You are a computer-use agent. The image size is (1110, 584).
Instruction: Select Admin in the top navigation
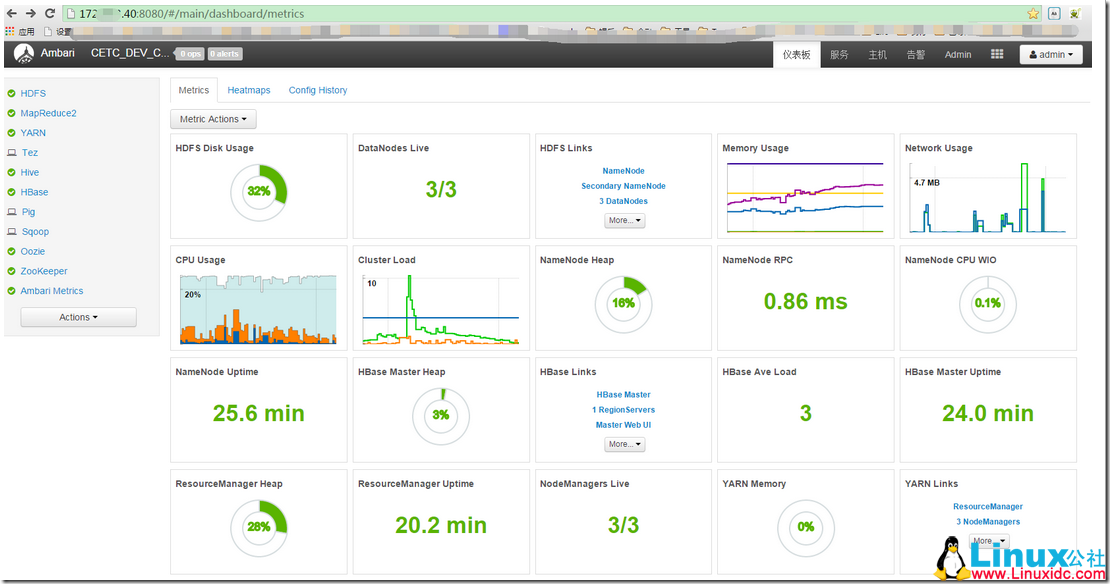click(x=958, y=55)
